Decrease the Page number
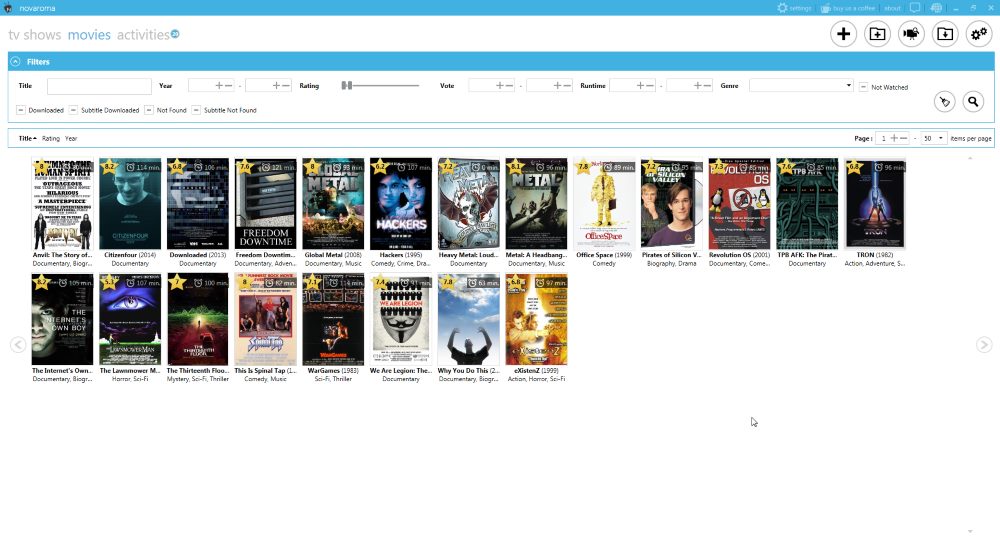Viewport: 1000px width, 540px height. click(x=903, y=138)
